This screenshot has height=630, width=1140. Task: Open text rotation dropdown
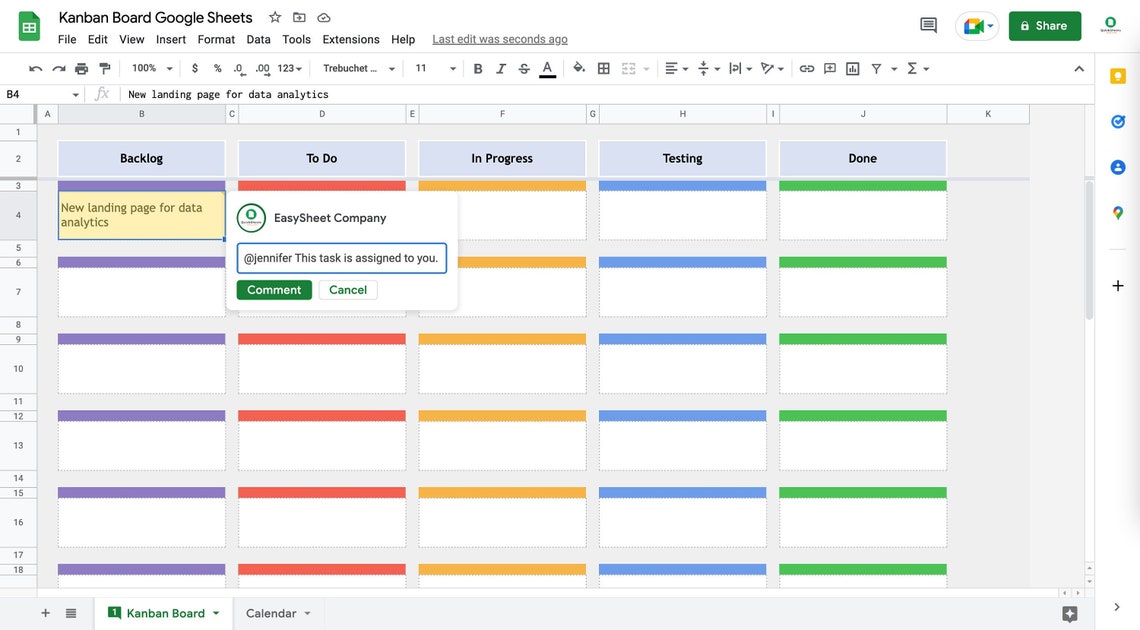[772, 68]
